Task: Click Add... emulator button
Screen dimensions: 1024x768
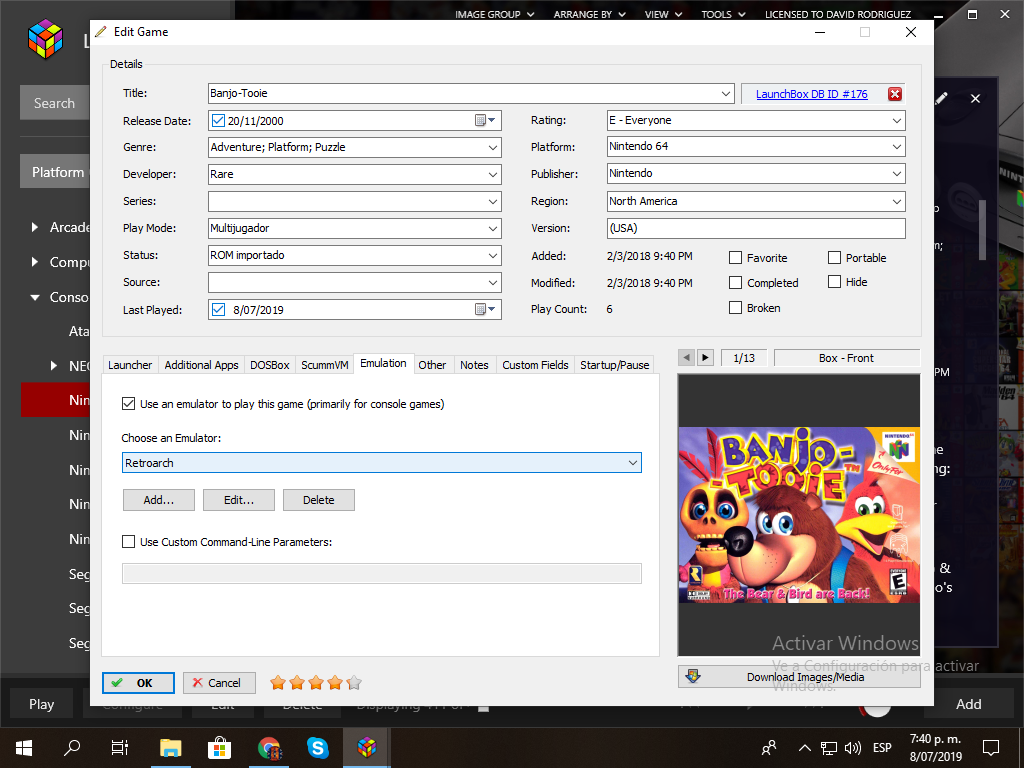Action: (x=159, y=500)
